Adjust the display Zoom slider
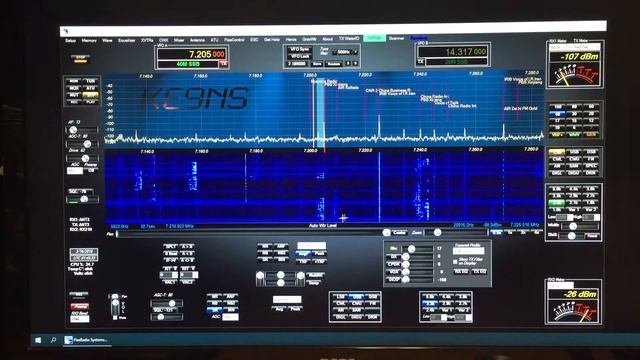The height and width of the screenshot is (360, 640). [x=455, y=233]
